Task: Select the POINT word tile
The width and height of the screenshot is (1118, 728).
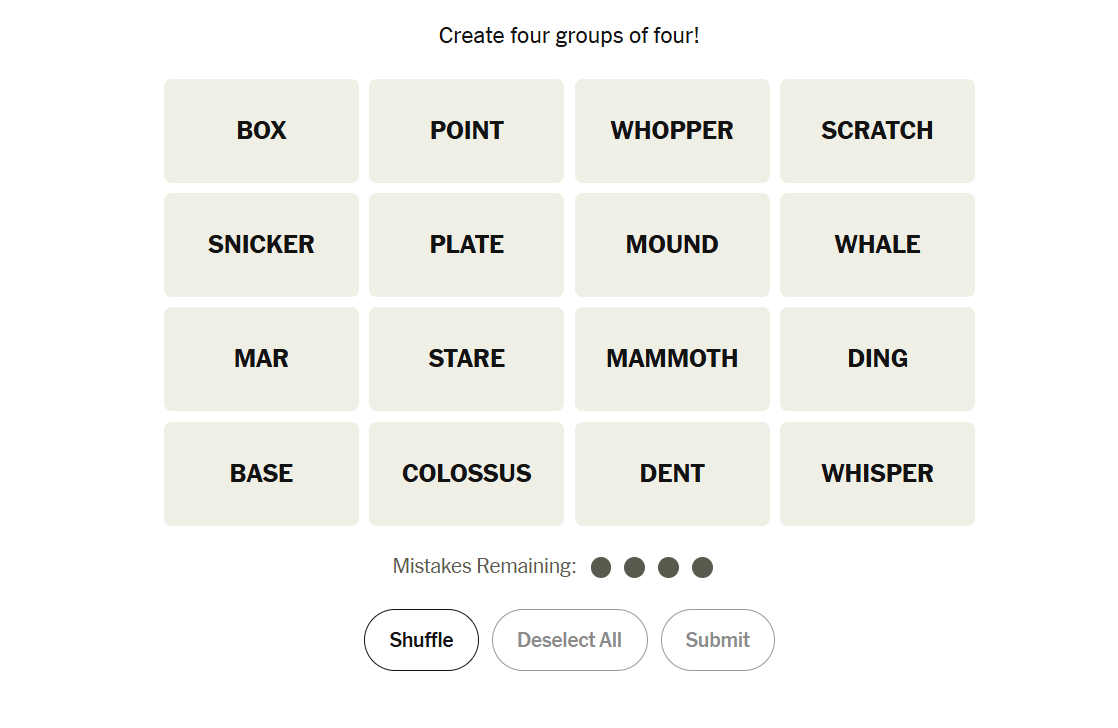Action: [x=466, y=131]
